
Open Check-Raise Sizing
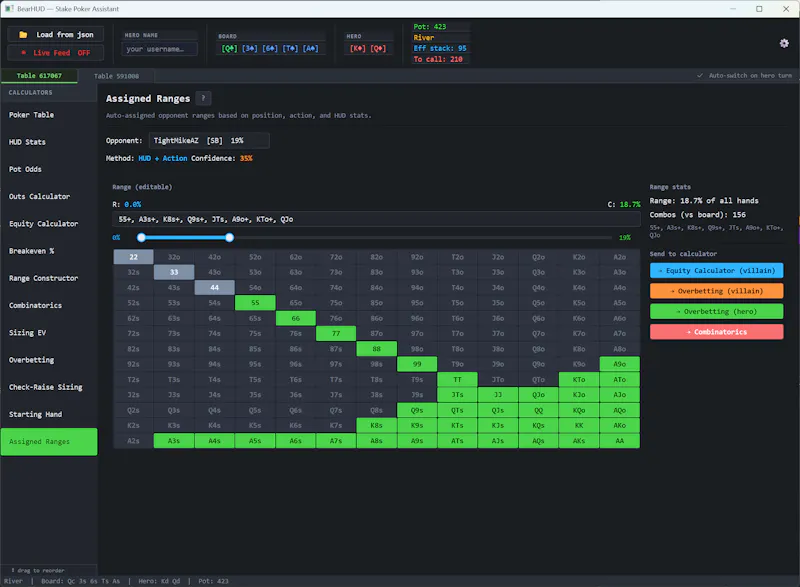48,387
